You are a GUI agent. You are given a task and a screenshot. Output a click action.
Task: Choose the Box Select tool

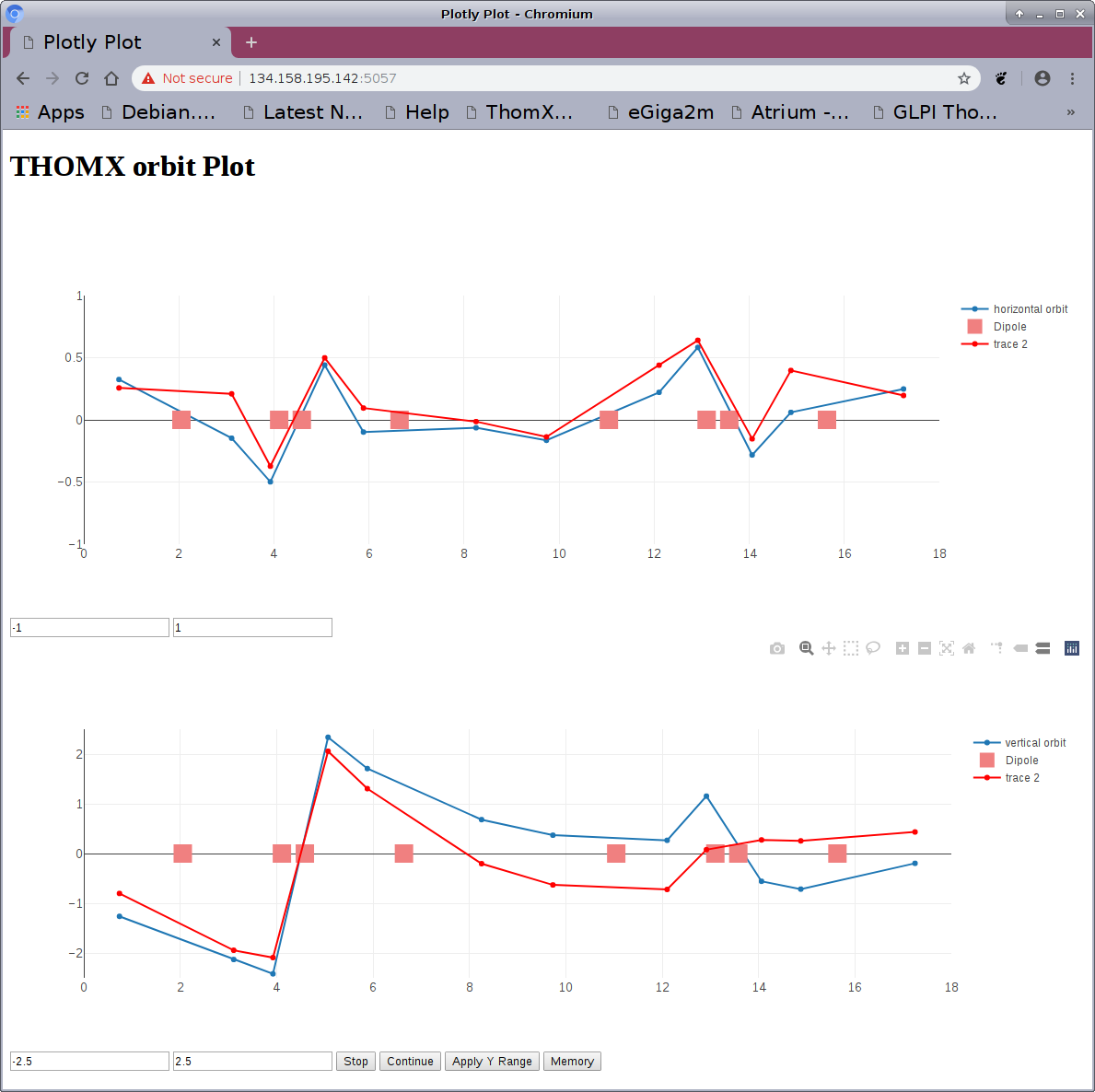coord(851,648)
